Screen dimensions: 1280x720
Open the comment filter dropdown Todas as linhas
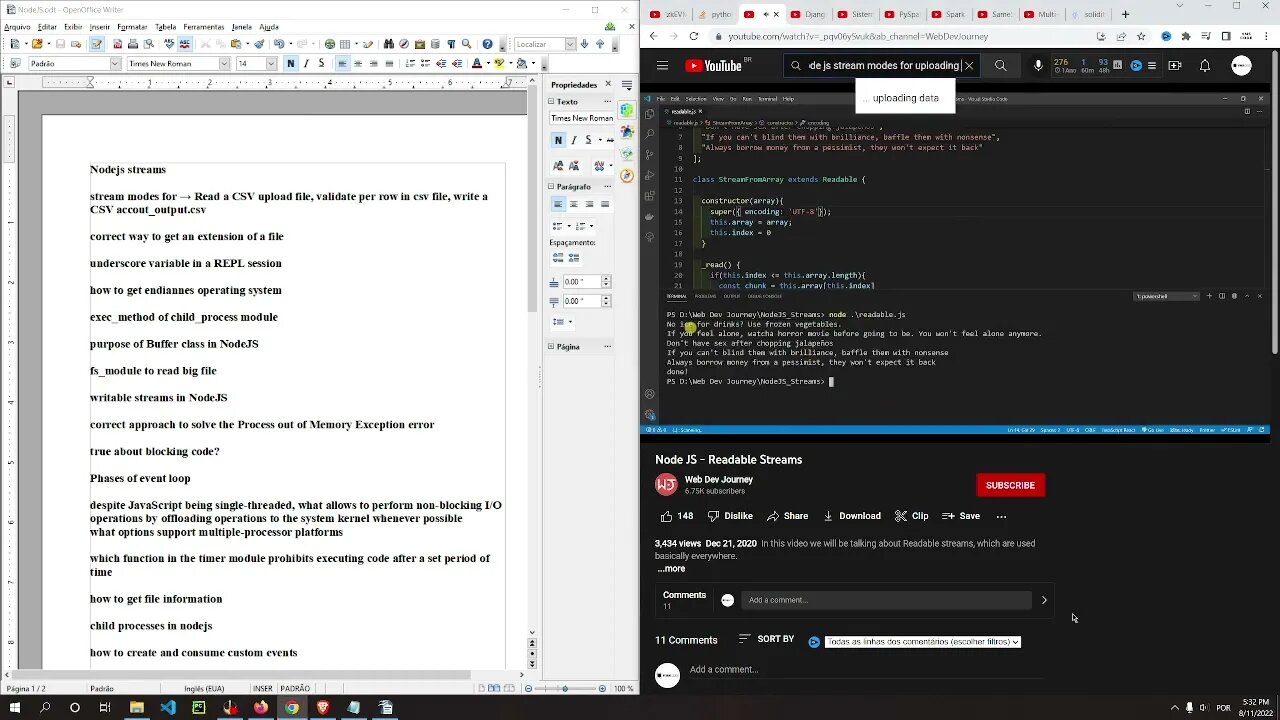click(x=922, y=642)
